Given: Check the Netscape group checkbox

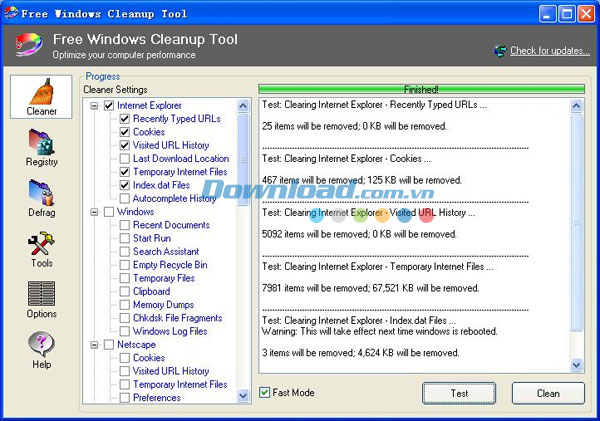Looking at the screenshot, I should (109, 344).
